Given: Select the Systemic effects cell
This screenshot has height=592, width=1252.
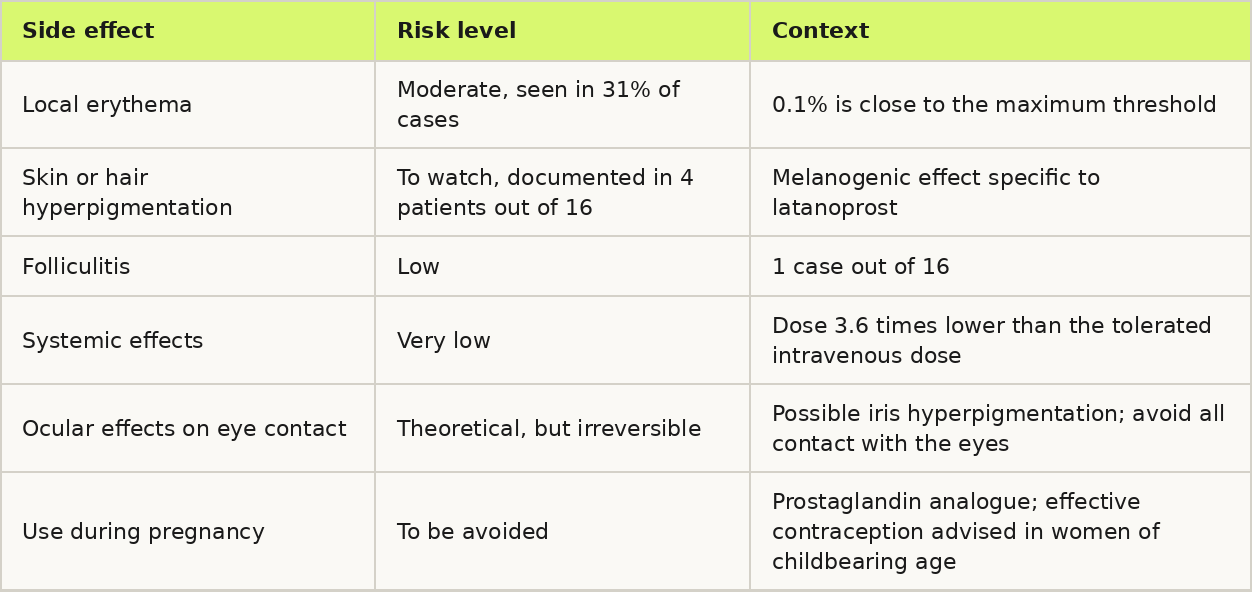Looking at the screenshot, I should pos(188,340).
